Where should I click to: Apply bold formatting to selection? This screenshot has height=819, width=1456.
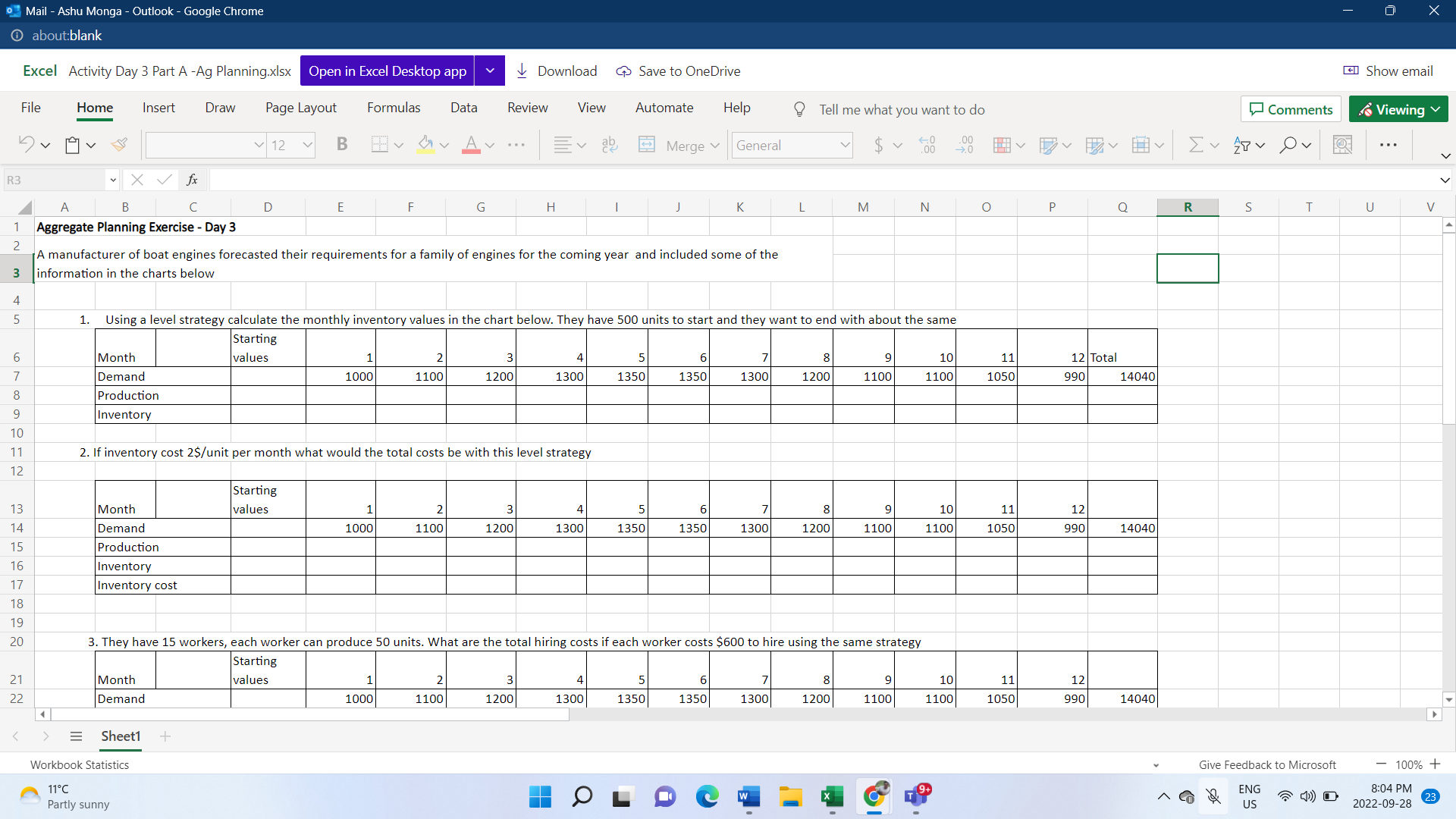pyautogui.click(x=341, y=144)
